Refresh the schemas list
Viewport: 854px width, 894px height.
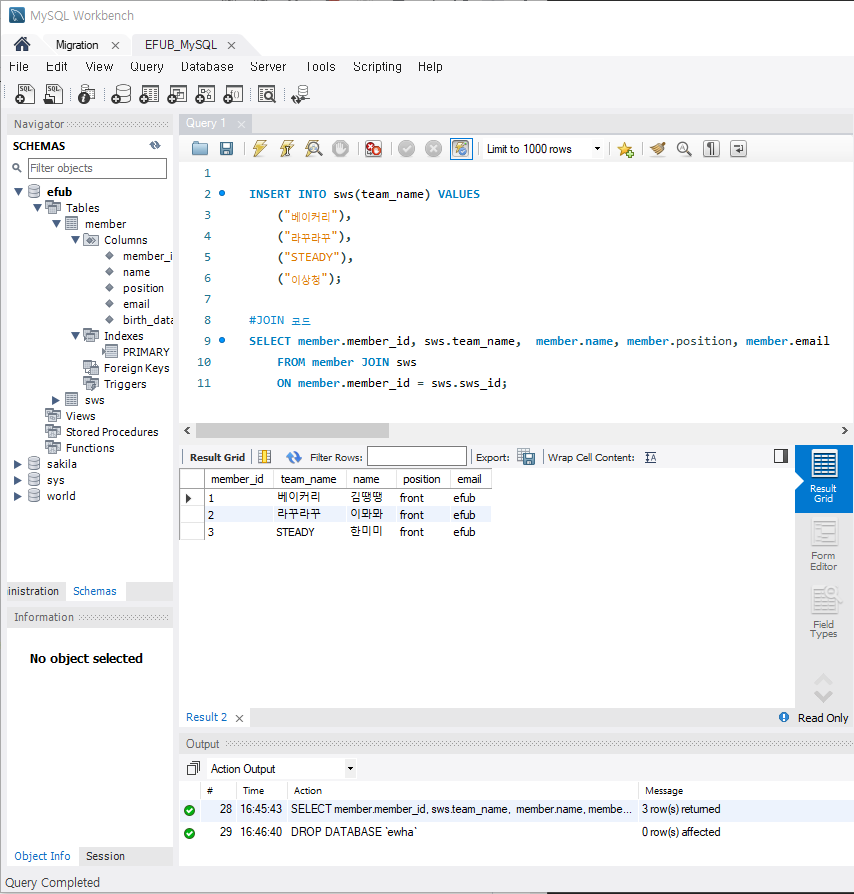pyautogui.click(x=155, y=145)
